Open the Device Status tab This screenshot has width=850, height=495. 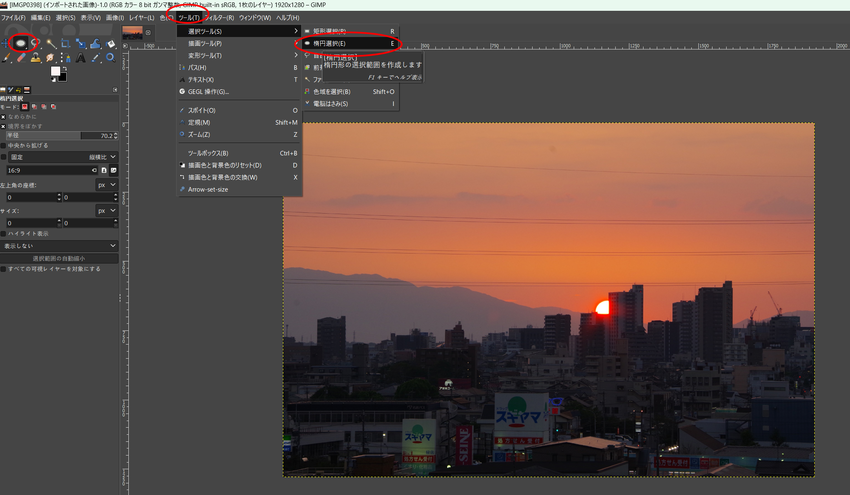[11, 90]
